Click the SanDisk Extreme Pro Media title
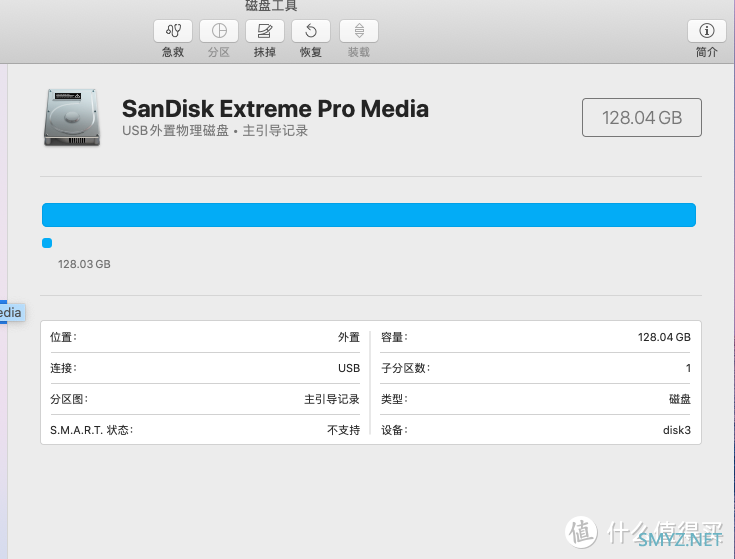This screenshot has height=559, width=735. tap(275, 109)
